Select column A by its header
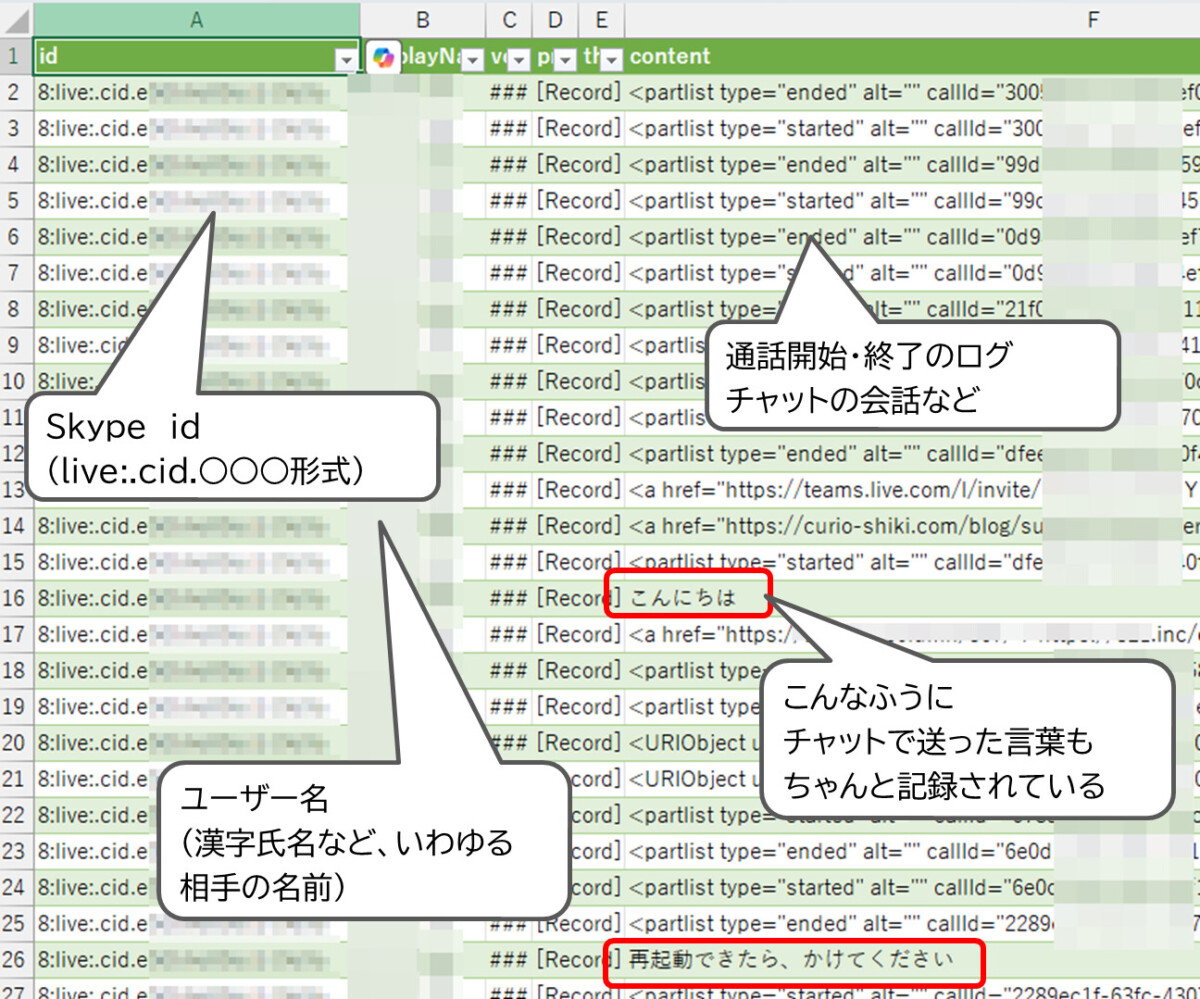The width and height of the screenshot is (1200, 999). click(x=196, y=18)
